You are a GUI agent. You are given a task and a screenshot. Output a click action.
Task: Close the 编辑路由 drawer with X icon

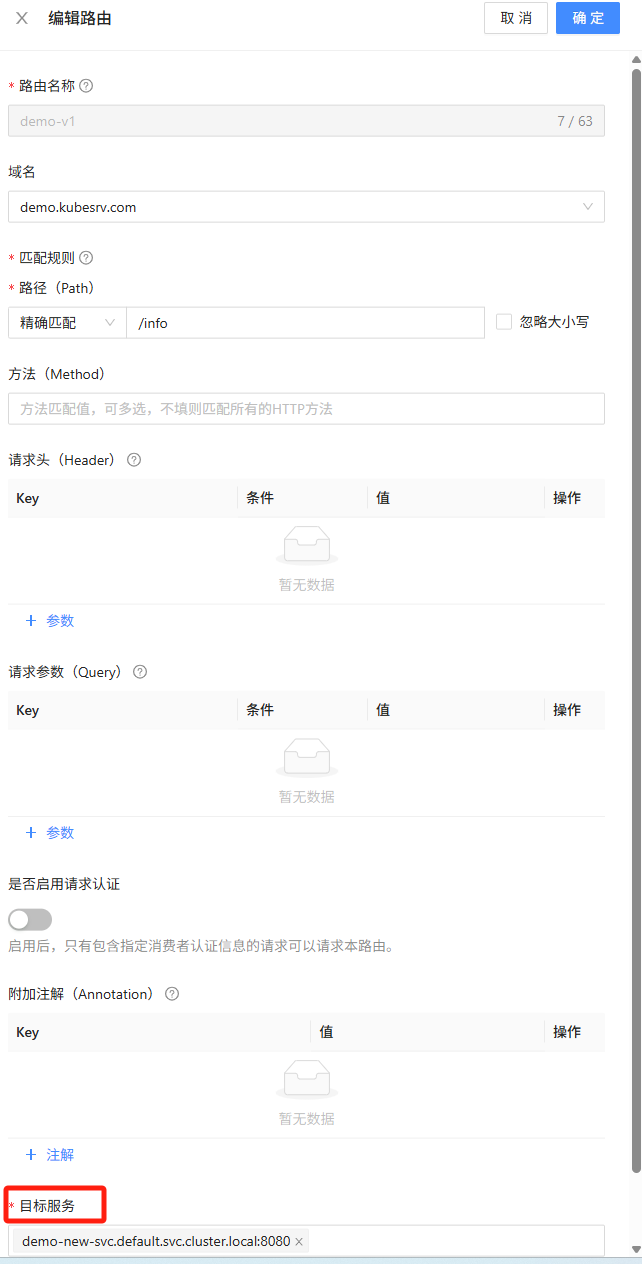click(22, 18)
